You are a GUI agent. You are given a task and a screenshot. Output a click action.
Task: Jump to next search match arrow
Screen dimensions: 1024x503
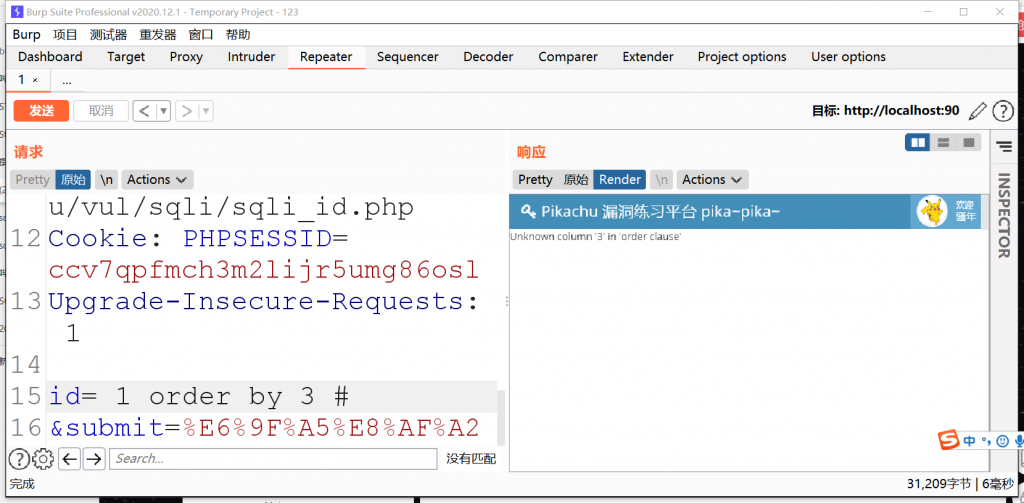tap(94, 459)
